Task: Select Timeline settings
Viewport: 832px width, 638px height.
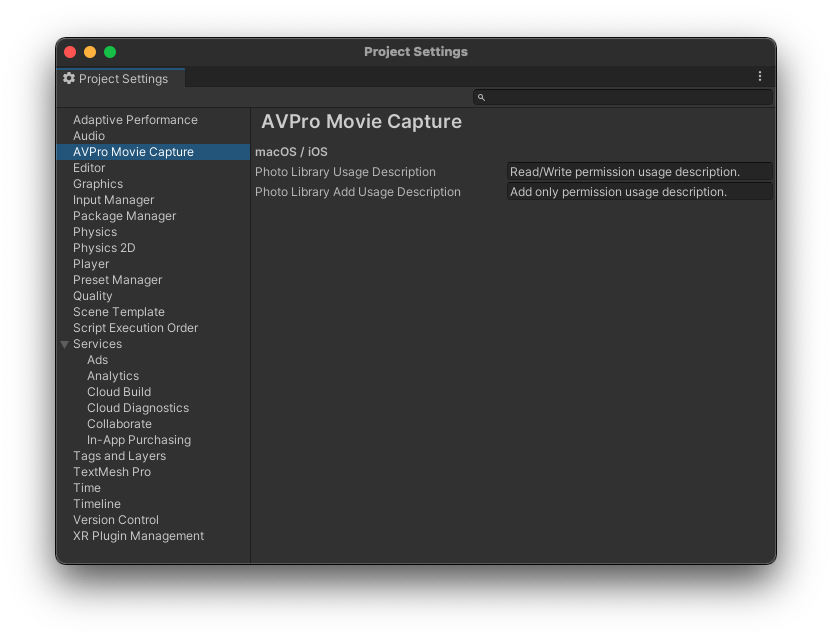Action: (97, 504)
